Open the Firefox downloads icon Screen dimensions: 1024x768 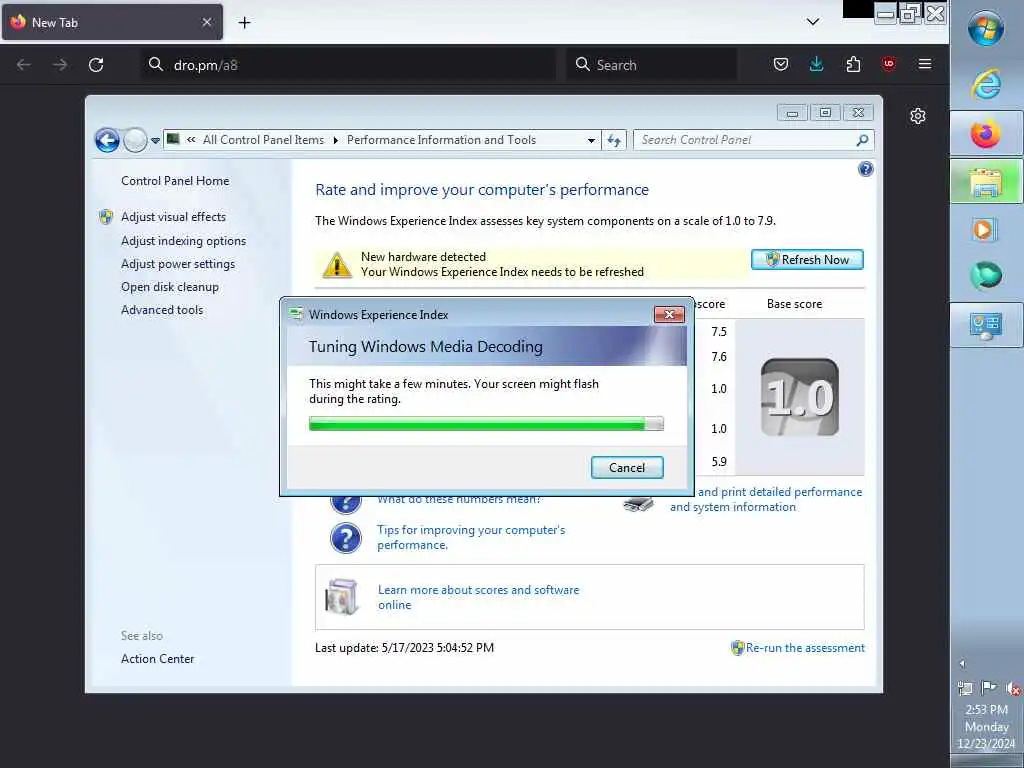[x=816, y=64]
